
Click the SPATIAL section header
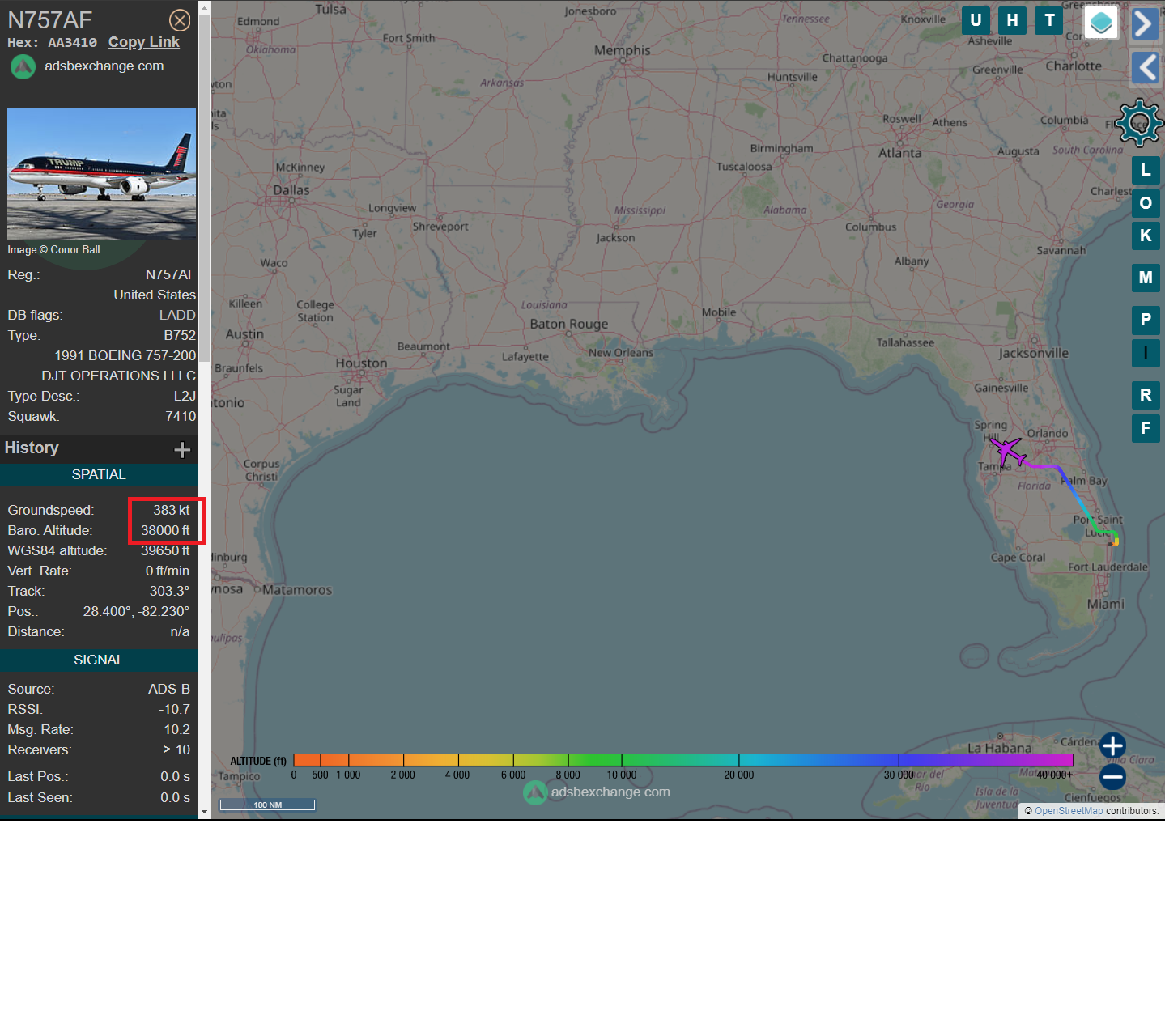point(99,475)
